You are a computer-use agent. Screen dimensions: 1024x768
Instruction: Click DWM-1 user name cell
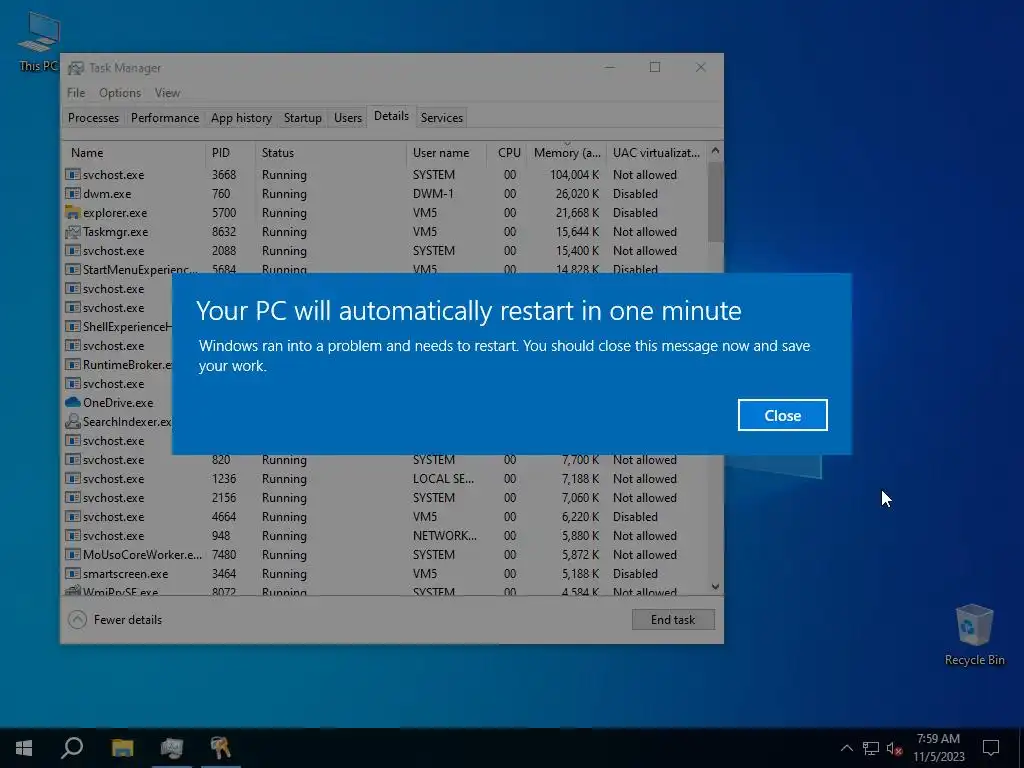tap(433, 194)
